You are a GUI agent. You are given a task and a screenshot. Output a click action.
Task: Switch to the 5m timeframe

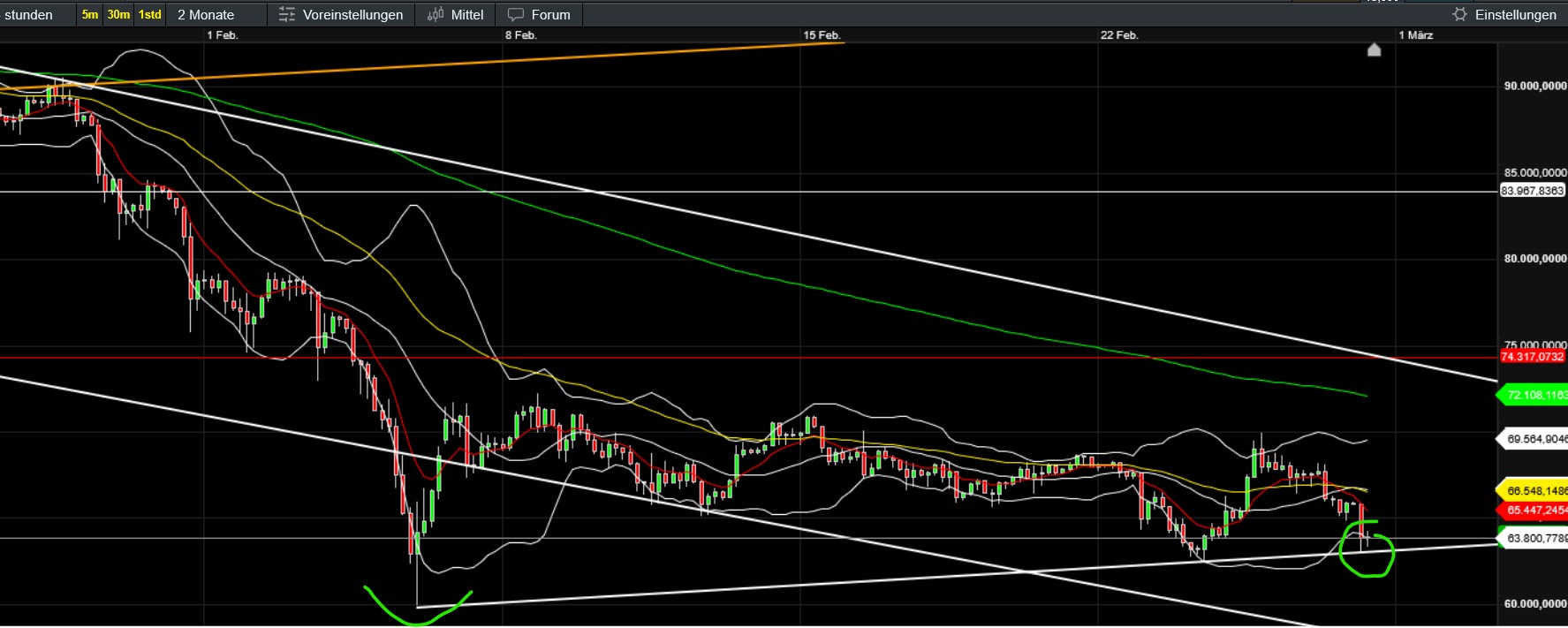90,14
